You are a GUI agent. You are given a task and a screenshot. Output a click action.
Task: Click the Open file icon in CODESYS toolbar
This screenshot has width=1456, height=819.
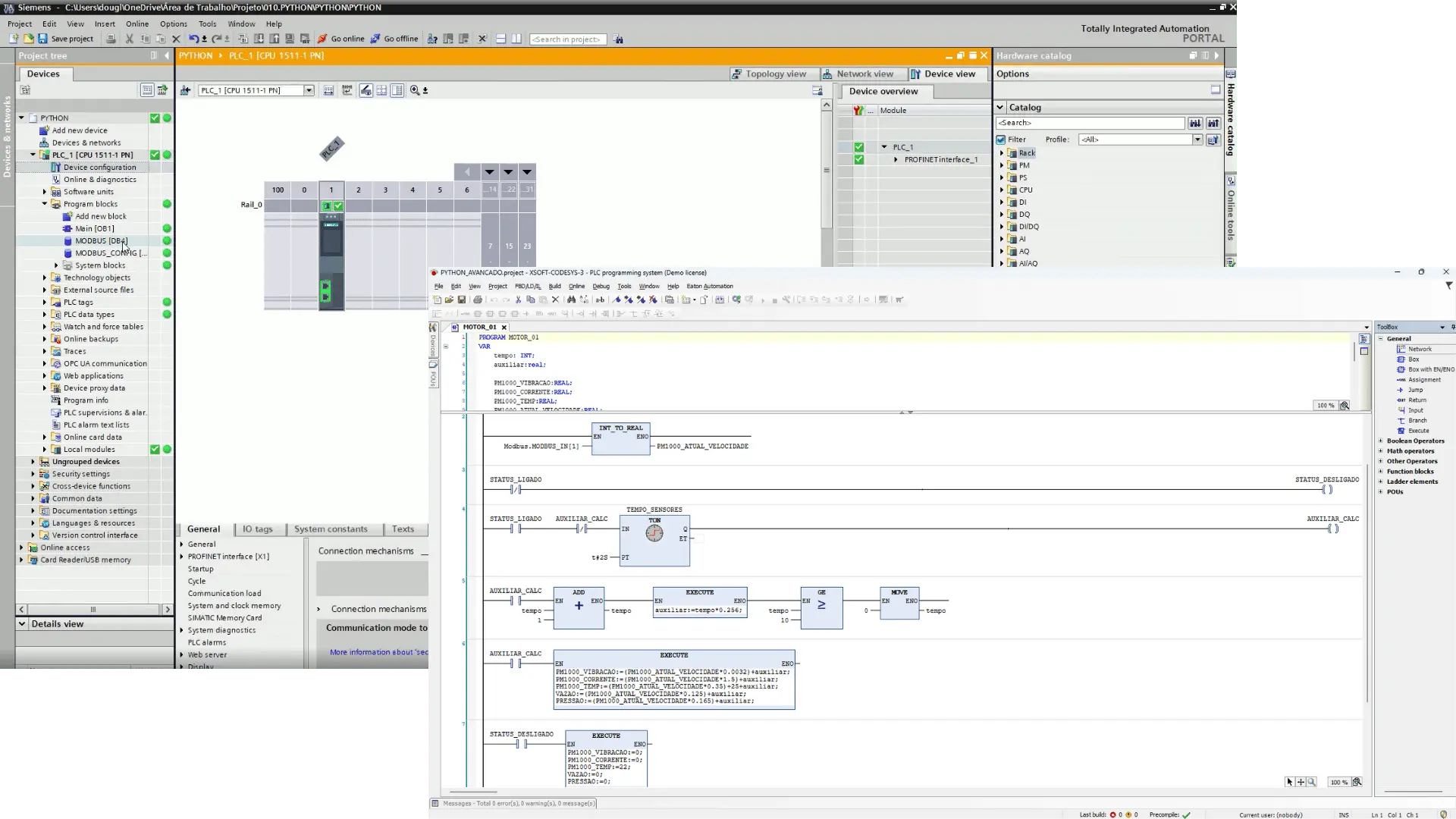tap(449, 300)
